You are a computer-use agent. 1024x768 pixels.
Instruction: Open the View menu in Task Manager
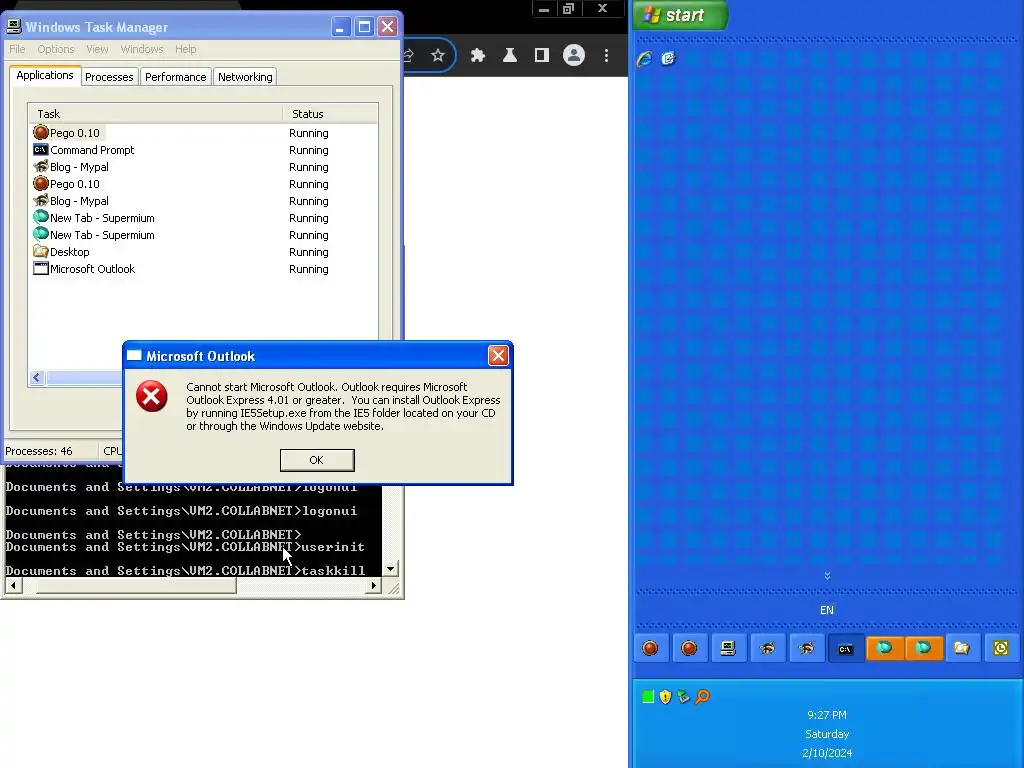tap(97, 49)
